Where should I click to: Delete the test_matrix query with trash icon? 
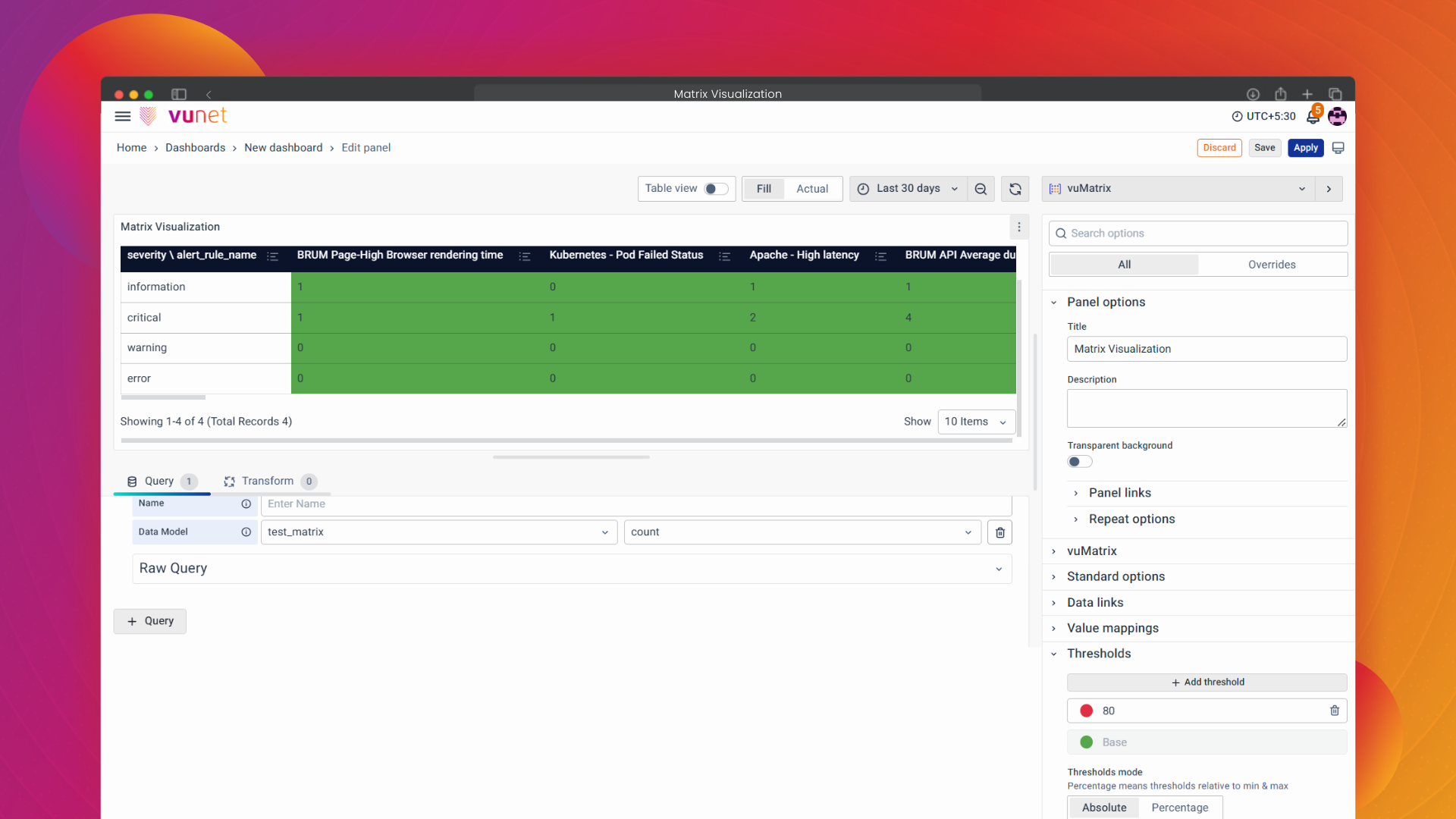999,532
